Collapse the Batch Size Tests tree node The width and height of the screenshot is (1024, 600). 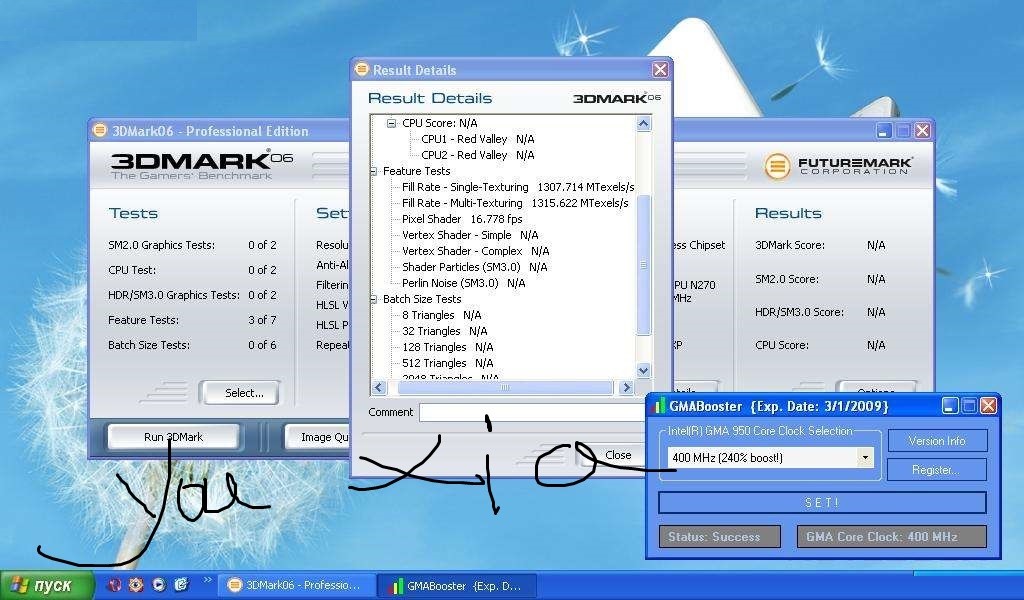click(373, 299)
